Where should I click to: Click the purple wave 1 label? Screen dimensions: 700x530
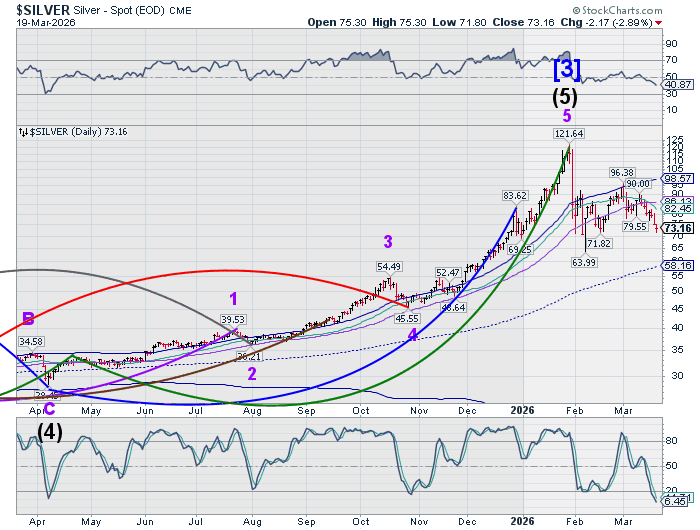coord(233,298)
